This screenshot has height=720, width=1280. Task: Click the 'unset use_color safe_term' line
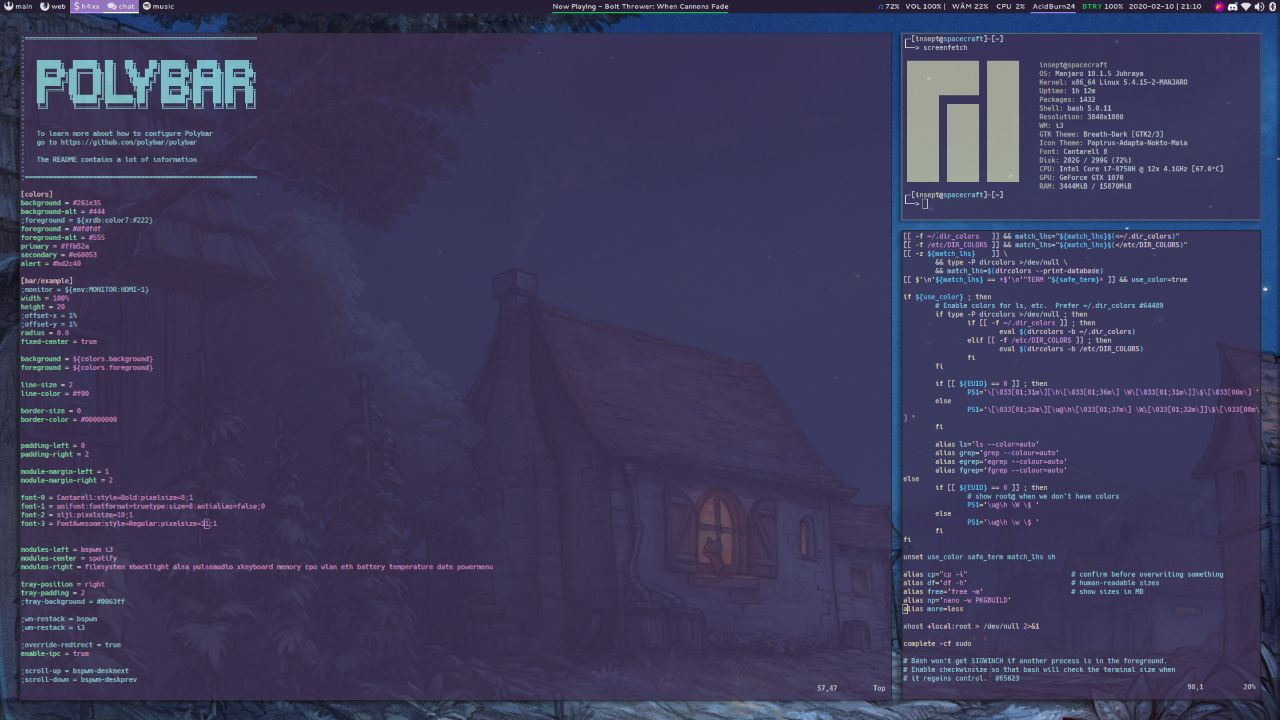(979, 557)
